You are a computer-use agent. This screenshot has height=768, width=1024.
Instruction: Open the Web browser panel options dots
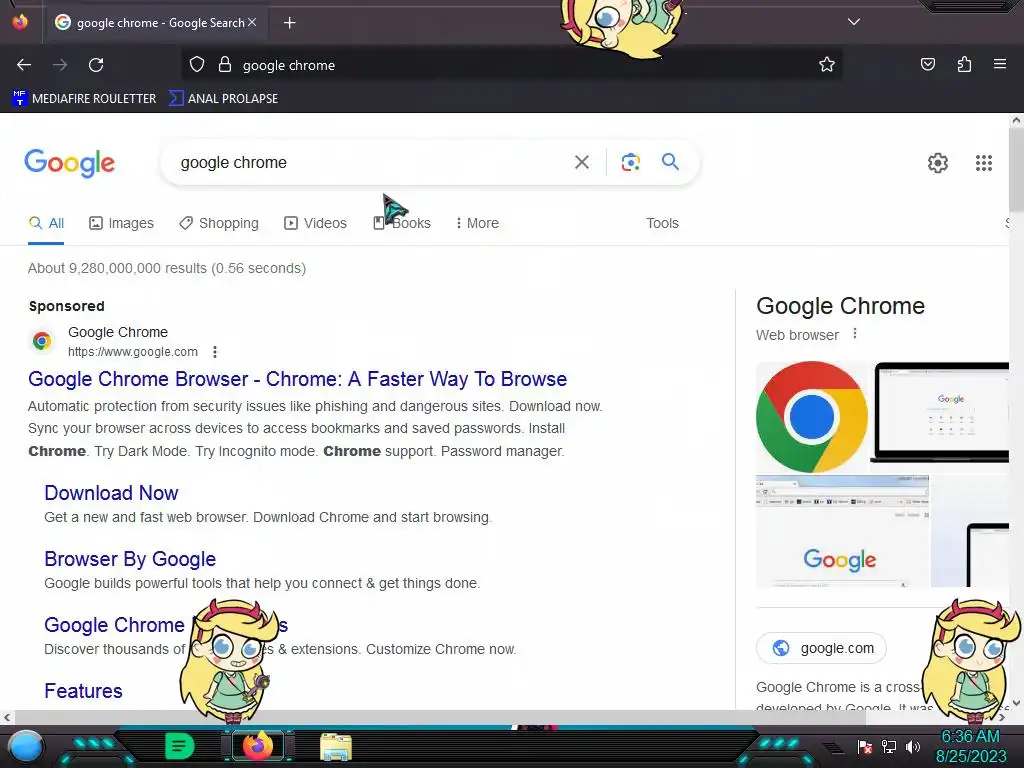(x=855, y=334)
